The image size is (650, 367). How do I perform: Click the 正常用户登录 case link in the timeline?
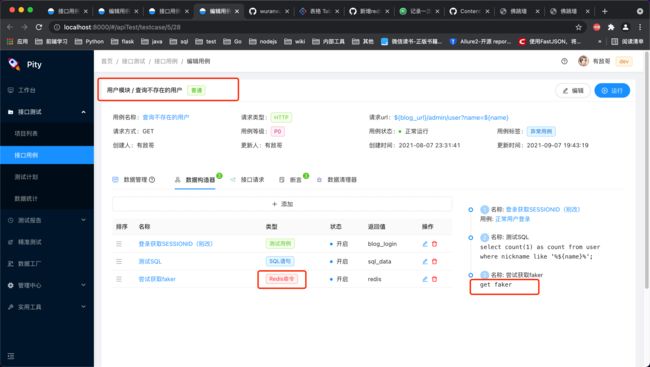(512, 219)
